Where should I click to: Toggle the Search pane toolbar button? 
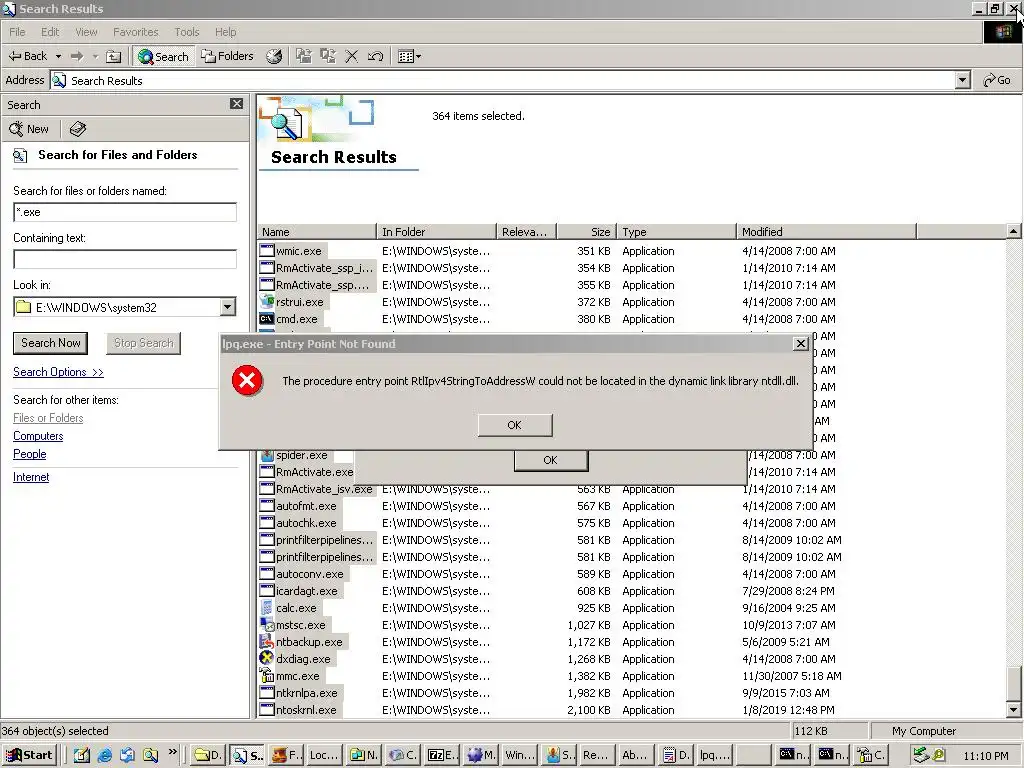click(x=163, y=57)
